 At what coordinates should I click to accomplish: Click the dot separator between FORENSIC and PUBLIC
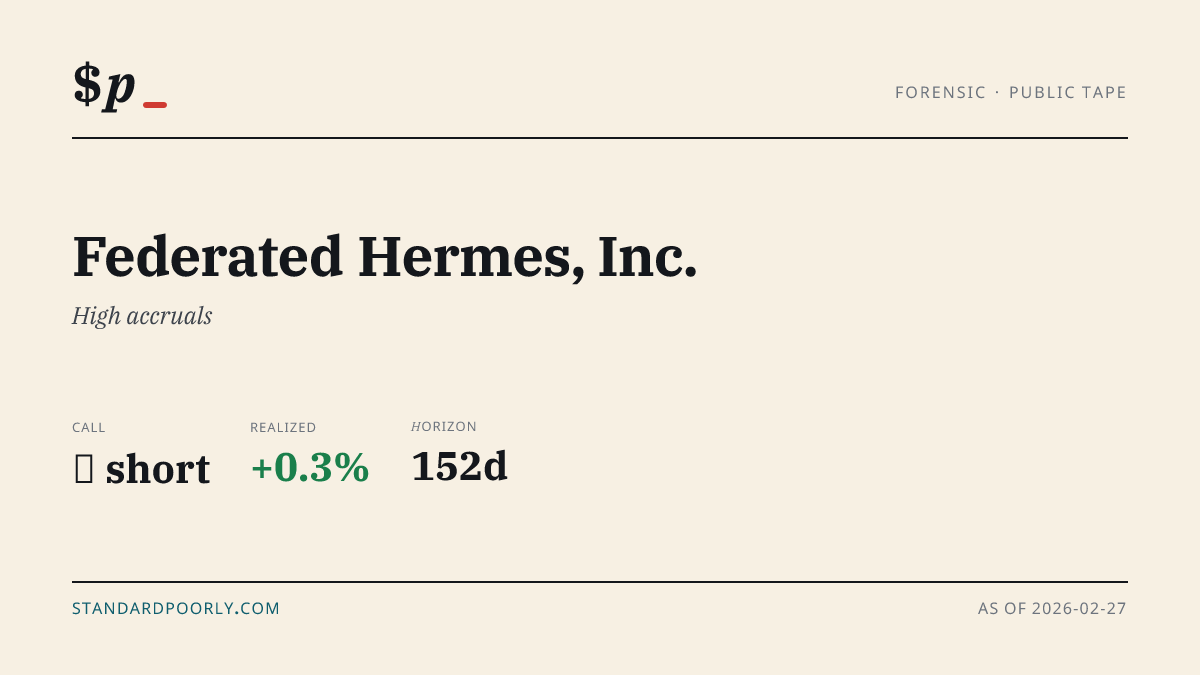998,92
